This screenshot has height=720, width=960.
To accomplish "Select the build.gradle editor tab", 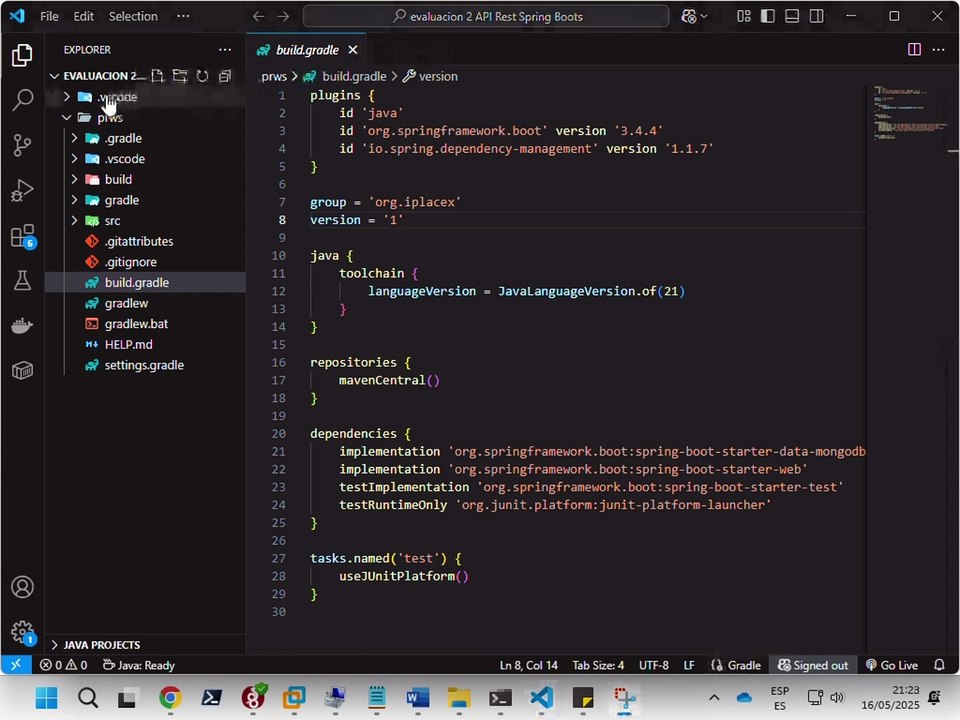I will [306, 50].
